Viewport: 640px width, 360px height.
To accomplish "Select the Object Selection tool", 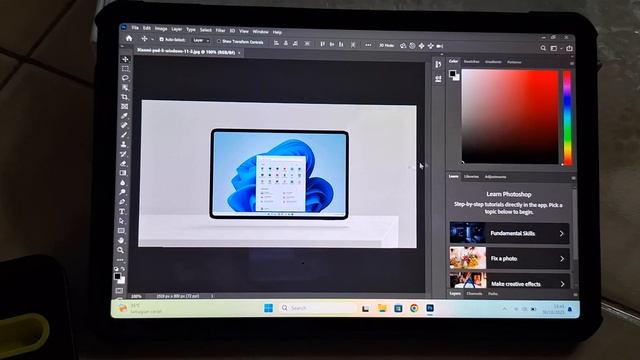I will point(125,87).
